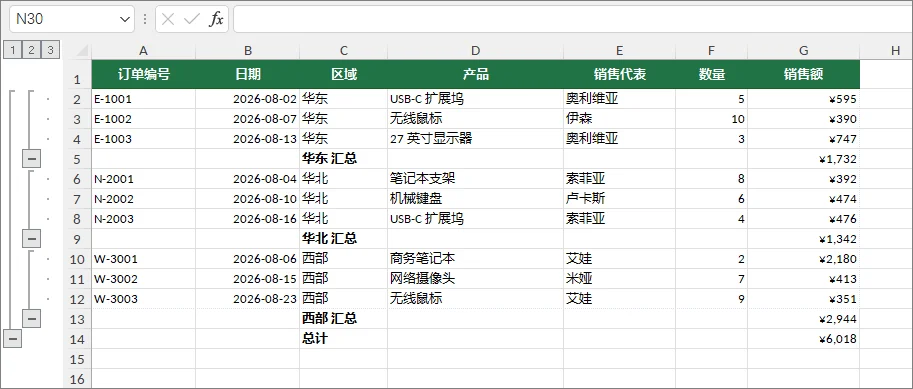Select product cell 商务笔记本
Viewport: 913px width, 389px height.
tap(475, 259)
